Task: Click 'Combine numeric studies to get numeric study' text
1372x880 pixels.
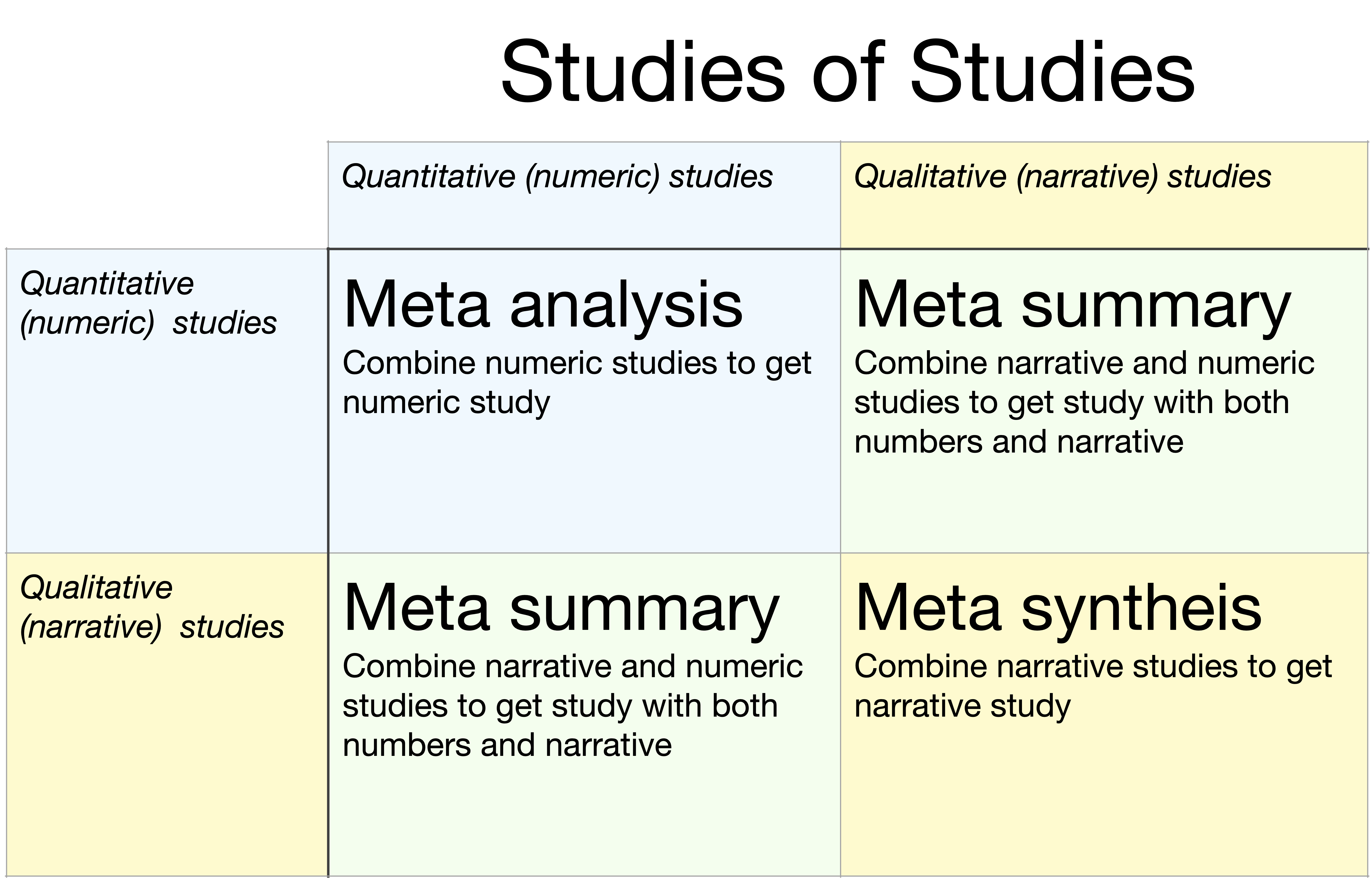Action: click(x=577, y=383)
